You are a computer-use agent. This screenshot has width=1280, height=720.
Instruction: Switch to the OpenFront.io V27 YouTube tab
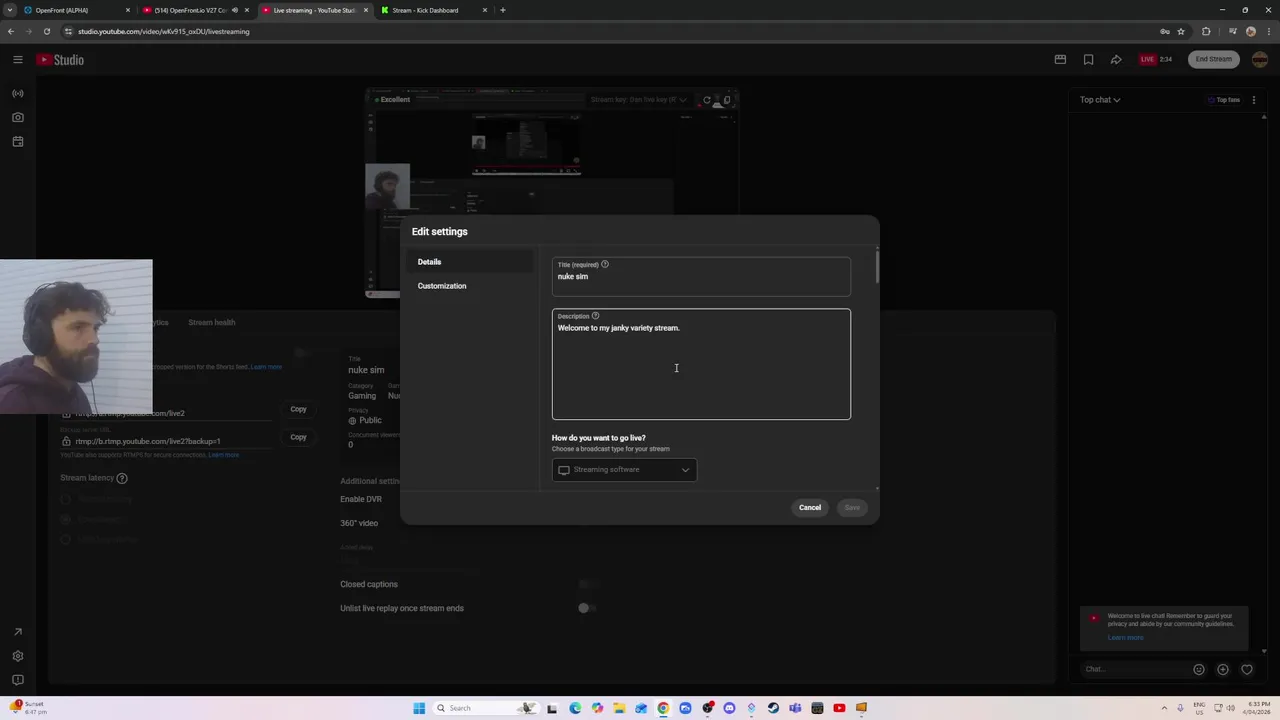[x=196, y=10]
